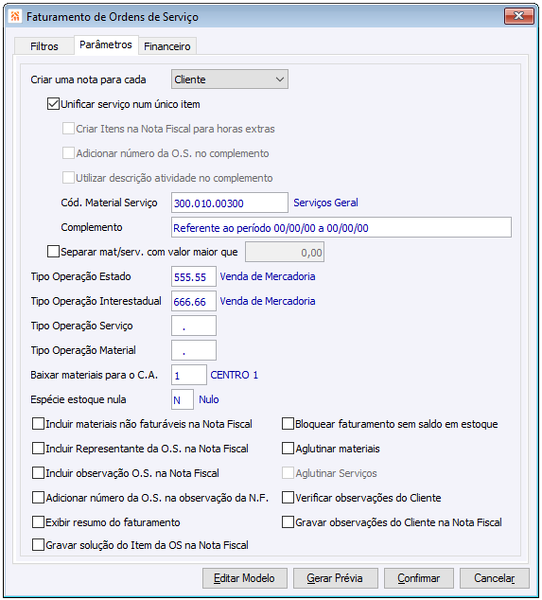Screen dimensions: 542x600
Task: Click the Confirmar button
Action: tap(419, 578)
